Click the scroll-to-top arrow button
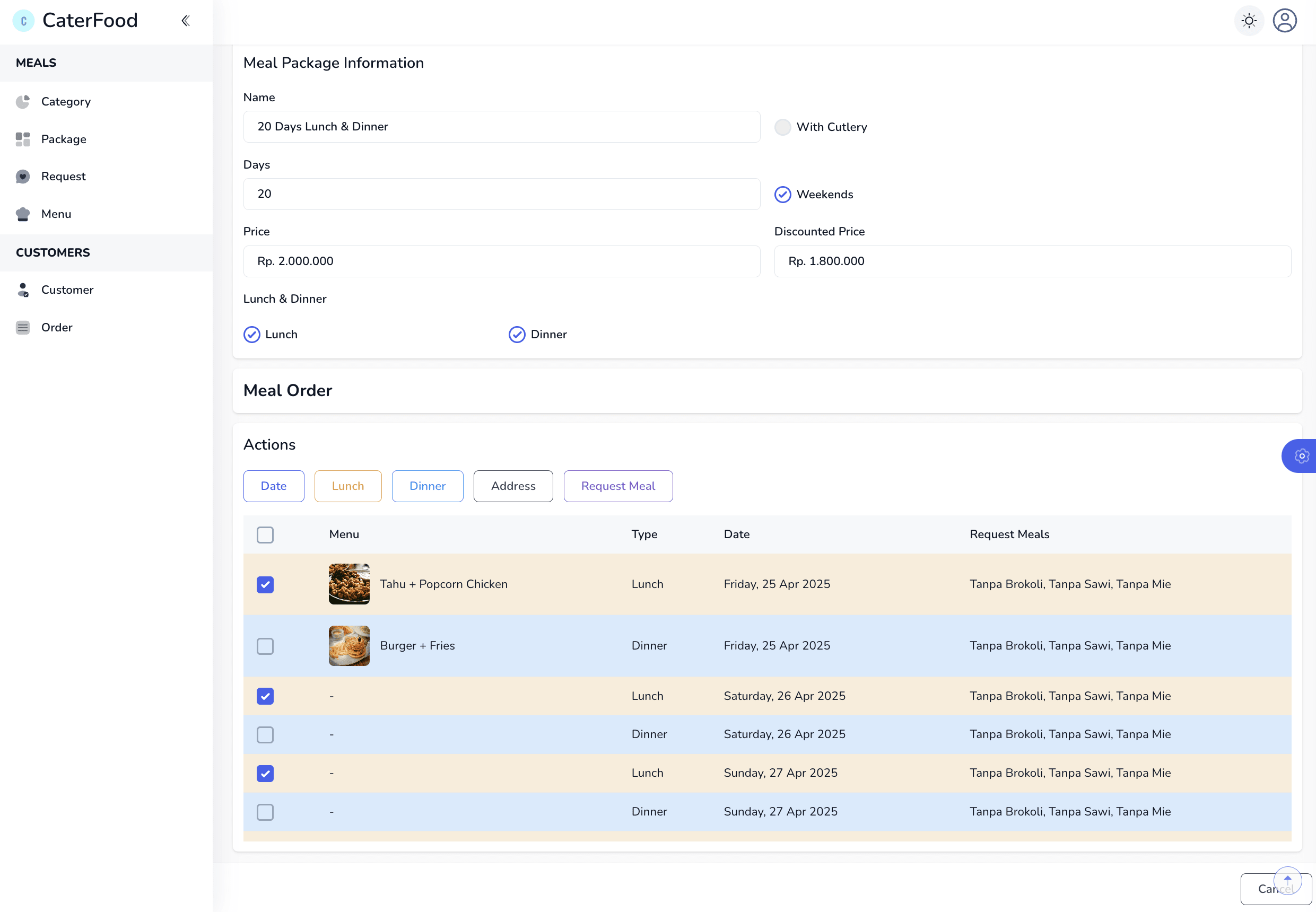1316x912 pixels. [1287, 881]
